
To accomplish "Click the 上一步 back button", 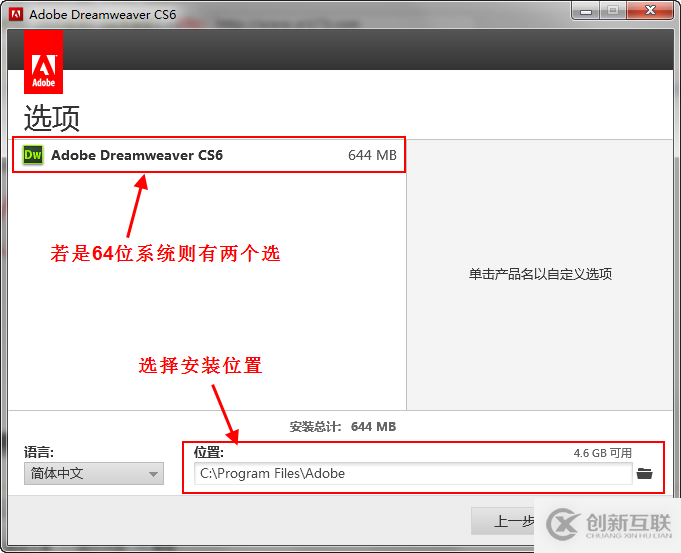I will 504,521.
